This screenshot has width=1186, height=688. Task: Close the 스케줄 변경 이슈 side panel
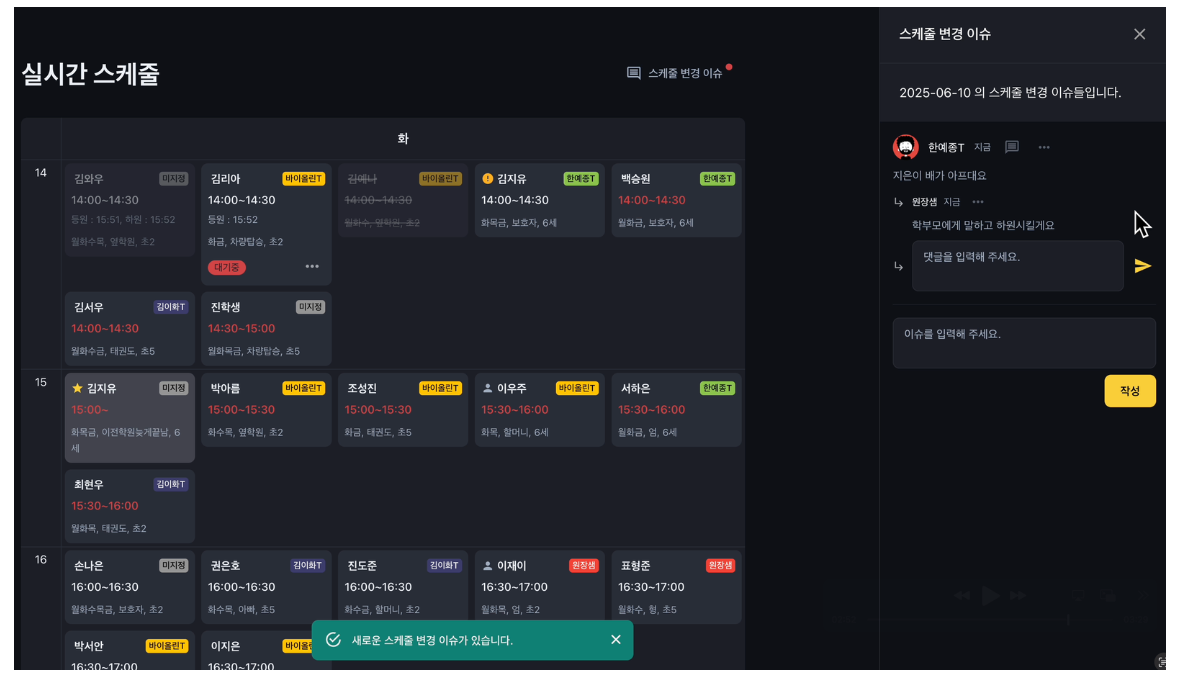[x=1139, y=34]
